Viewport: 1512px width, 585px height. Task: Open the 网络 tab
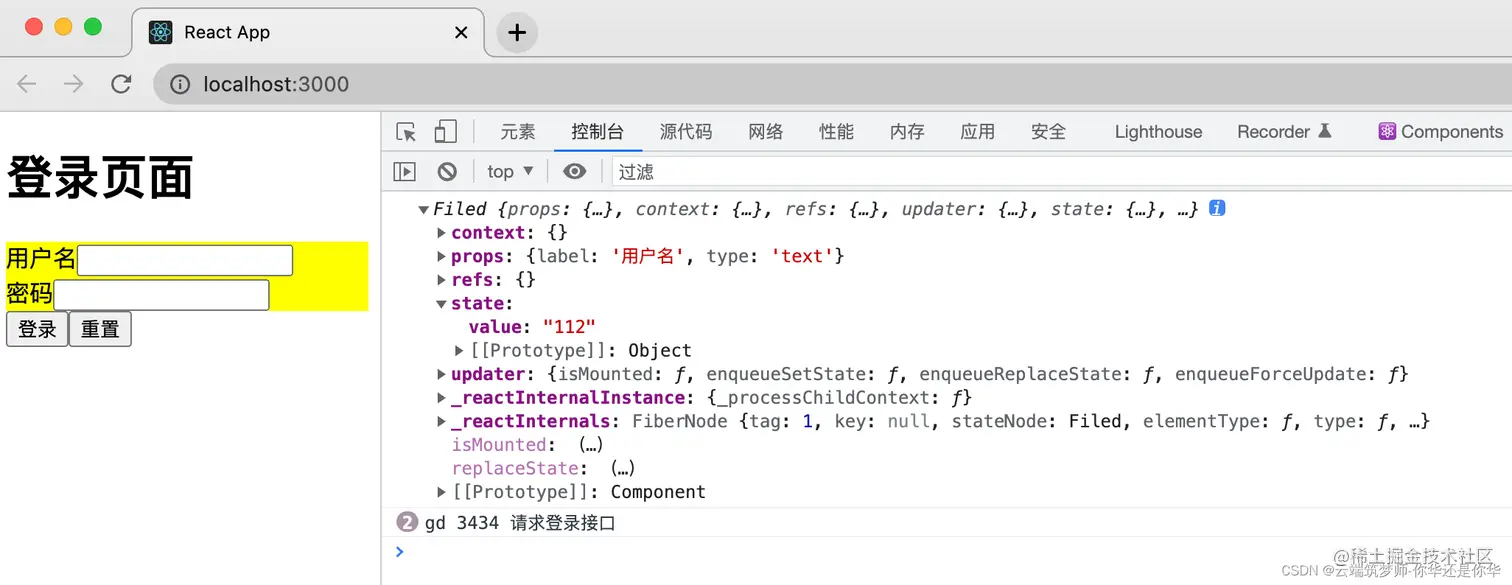pyautogui.click(x=766, y=131)
